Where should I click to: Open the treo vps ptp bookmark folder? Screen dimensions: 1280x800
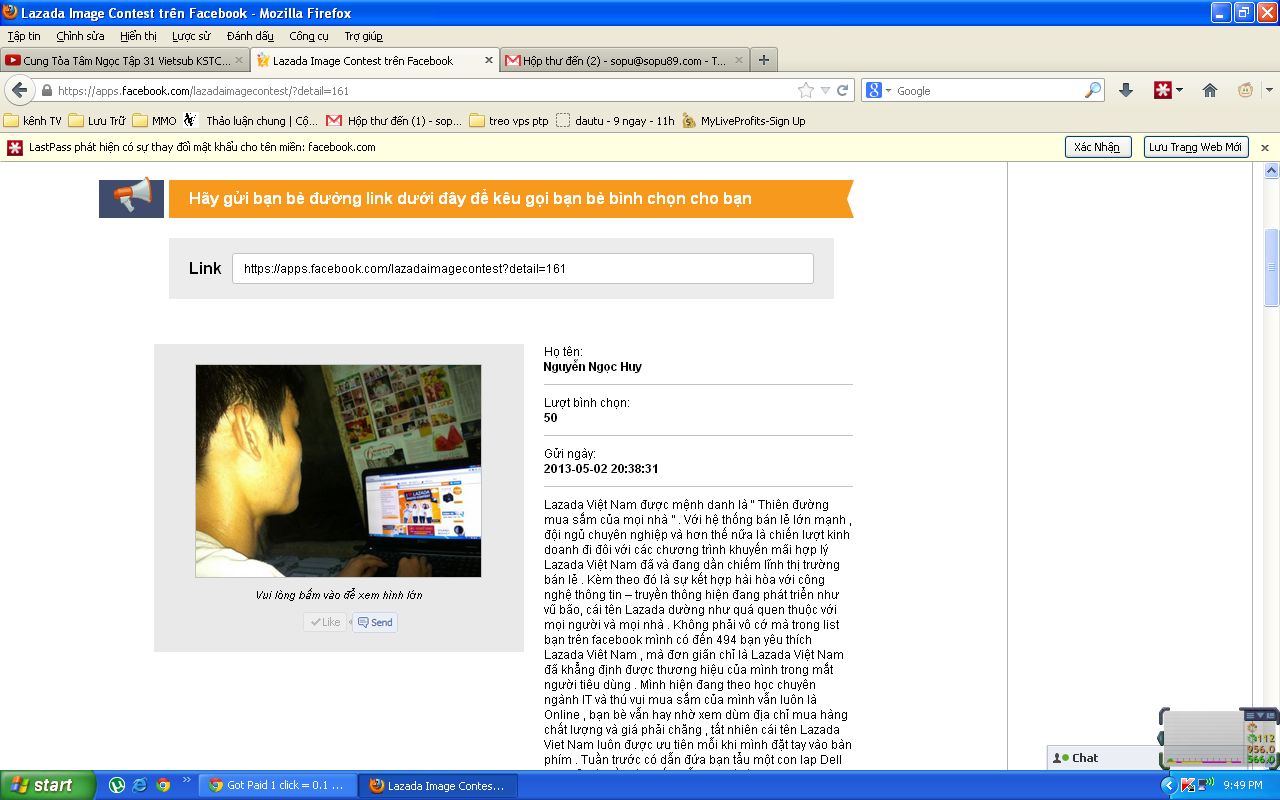pos(509,121)
